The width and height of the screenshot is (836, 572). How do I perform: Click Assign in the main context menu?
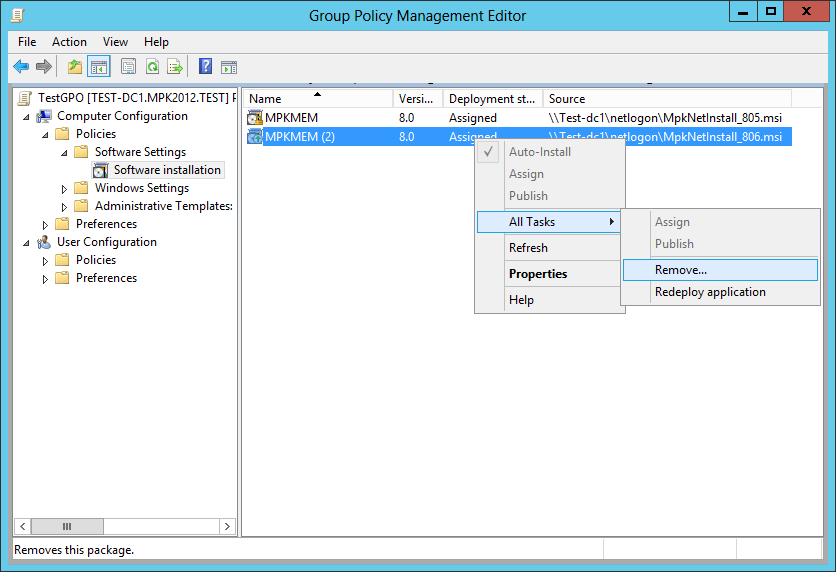tap(548, 174)
